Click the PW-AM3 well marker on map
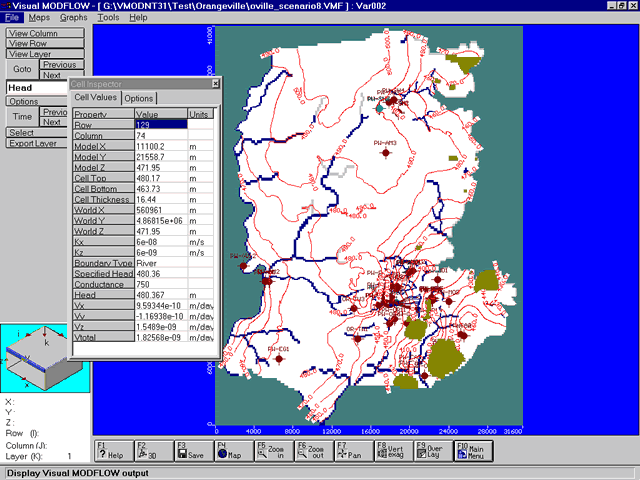 386,153
